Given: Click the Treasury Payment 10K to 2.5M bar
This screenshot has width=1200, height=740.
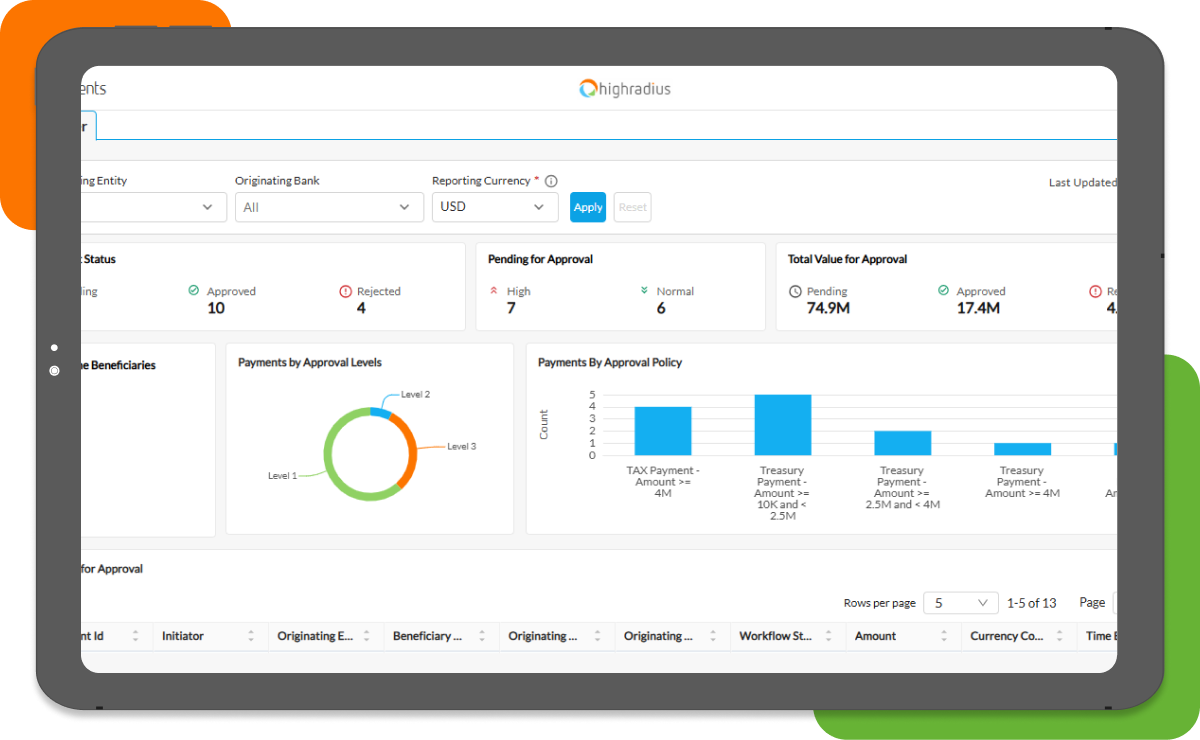Looking at the screenshot, I should (x=783, y=425).
